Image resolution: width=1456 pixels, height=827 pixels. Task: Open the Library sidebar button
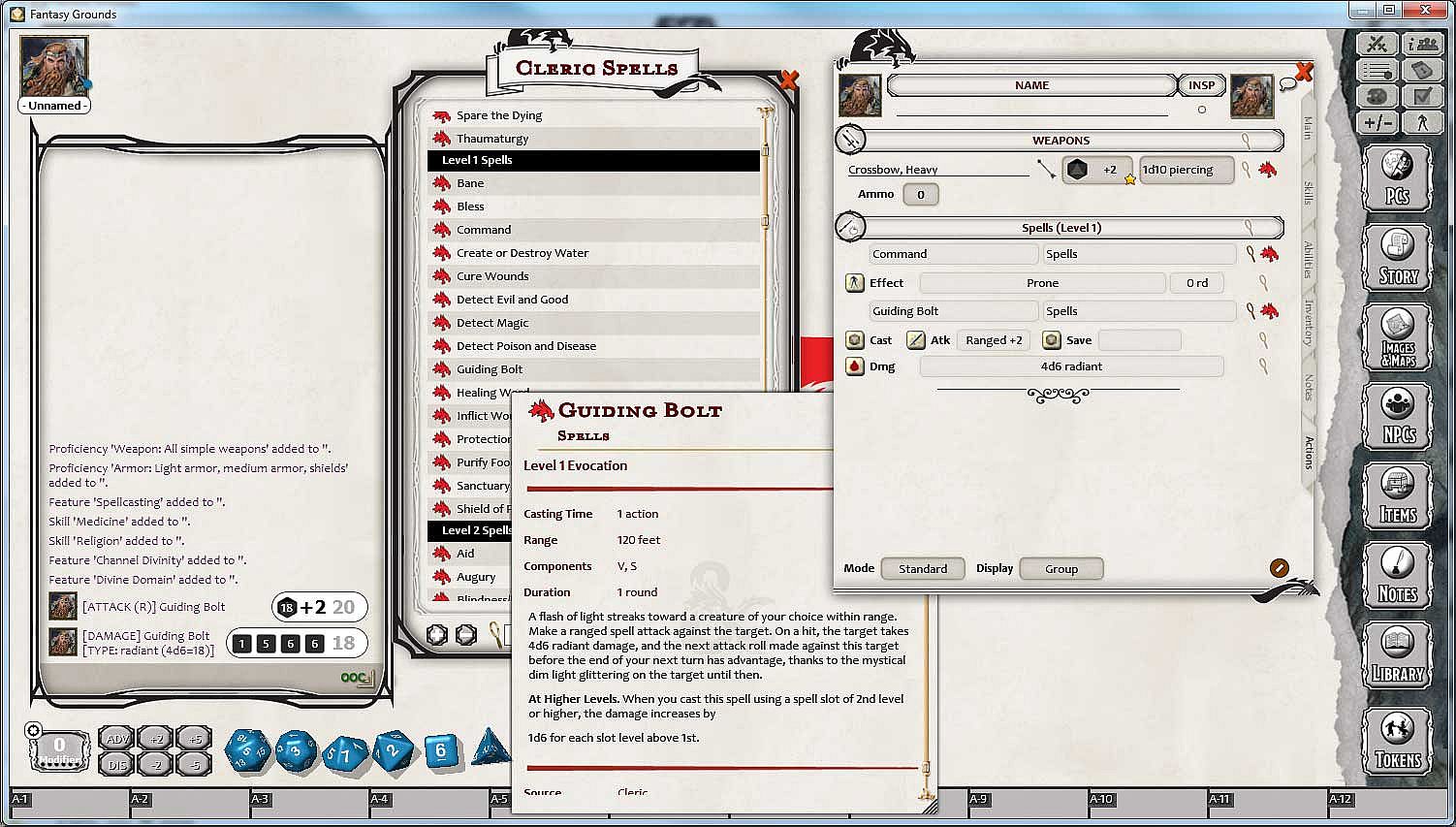pyautogui.click(x=1397, y=654)
